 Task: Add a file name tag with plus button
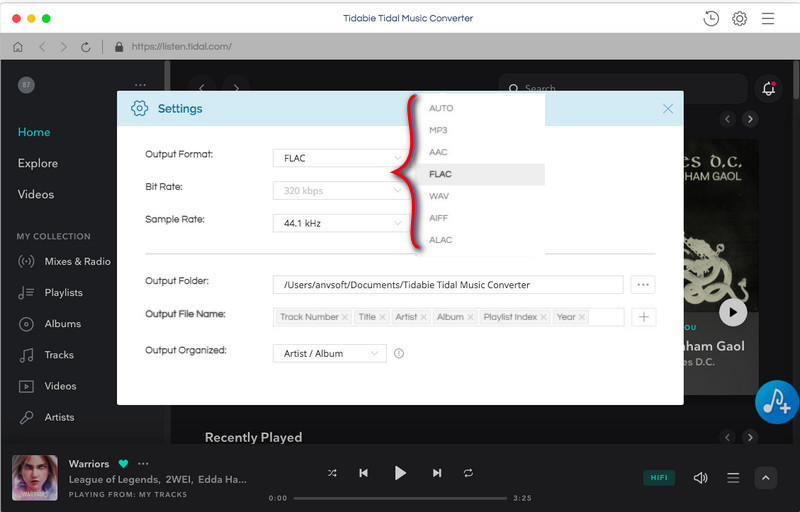pos(643,317)
